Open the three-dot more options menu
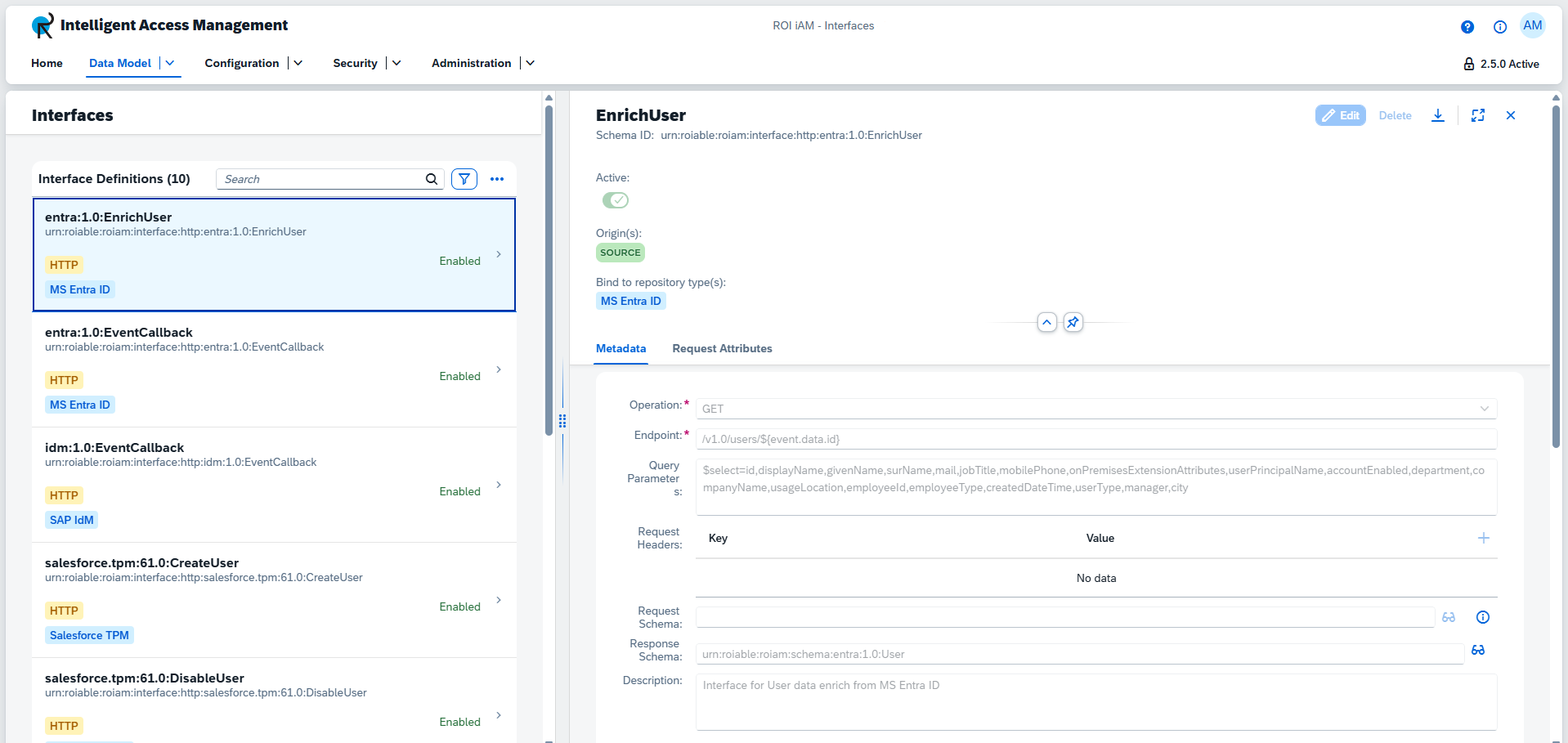The height and width of the screenshot is (743, 1568). click(x=497, y=179)
